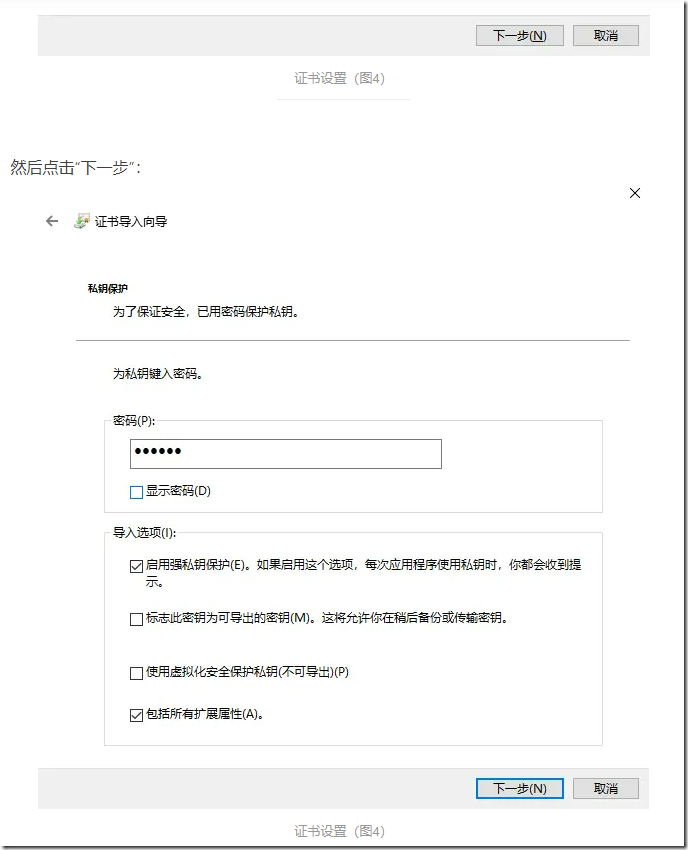Click the private key password field
Screen dimensions: 688x850
tap(286, 454)
